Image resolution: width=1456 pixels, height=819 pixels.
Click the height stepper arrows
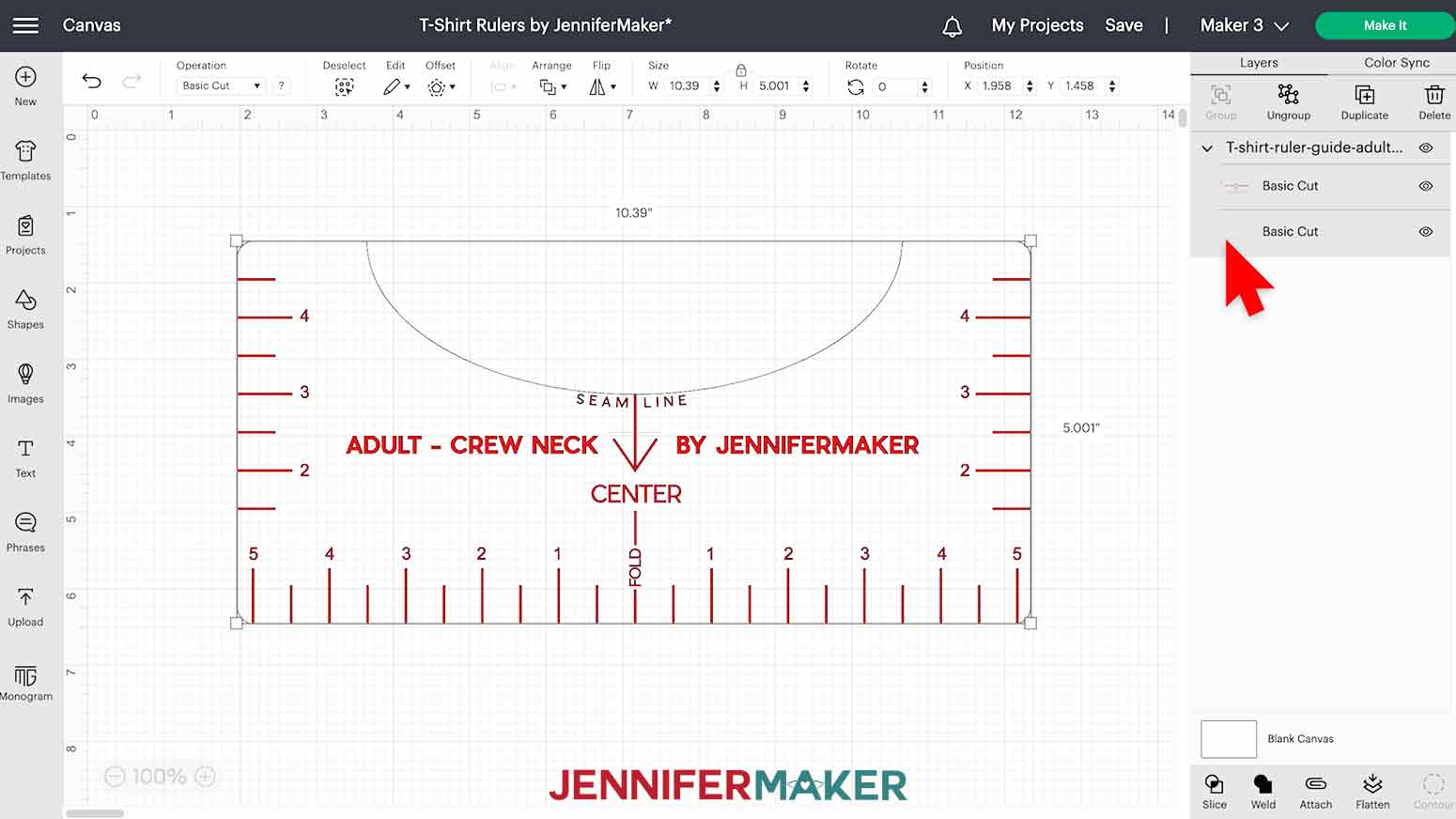click(806, 85)
